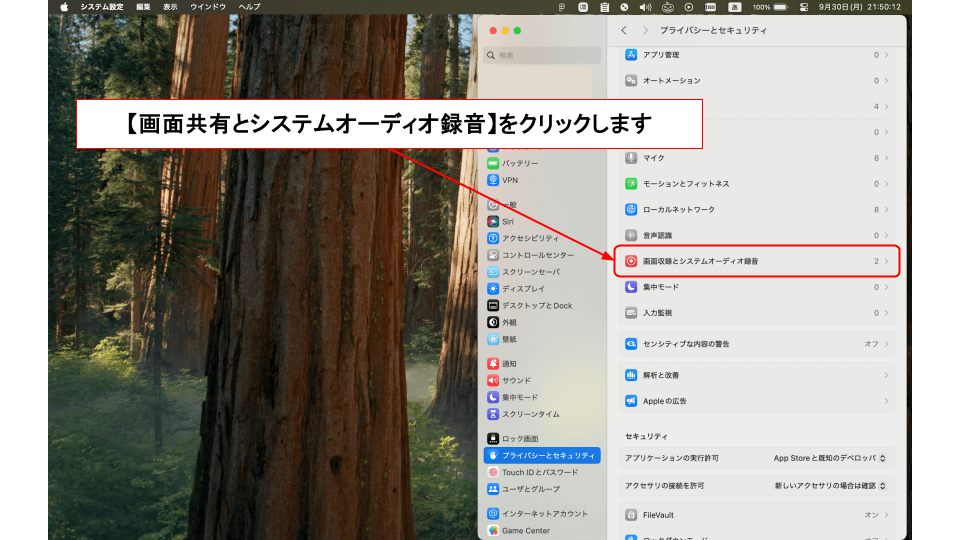Select Game Center in the sidebar
This screenshot has height=540, width=960.
525,530
